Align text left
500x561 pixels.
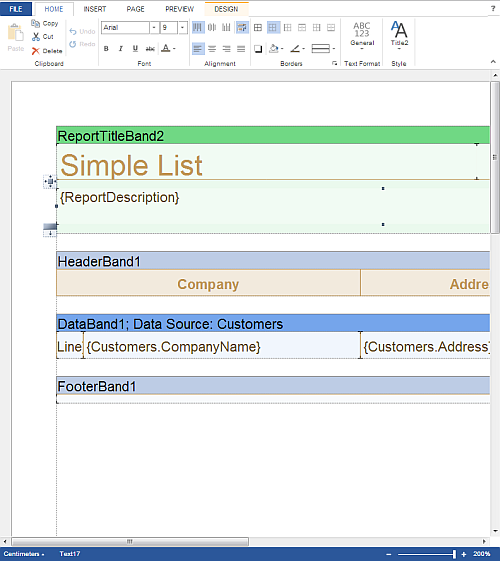click(x=198, y=49)
